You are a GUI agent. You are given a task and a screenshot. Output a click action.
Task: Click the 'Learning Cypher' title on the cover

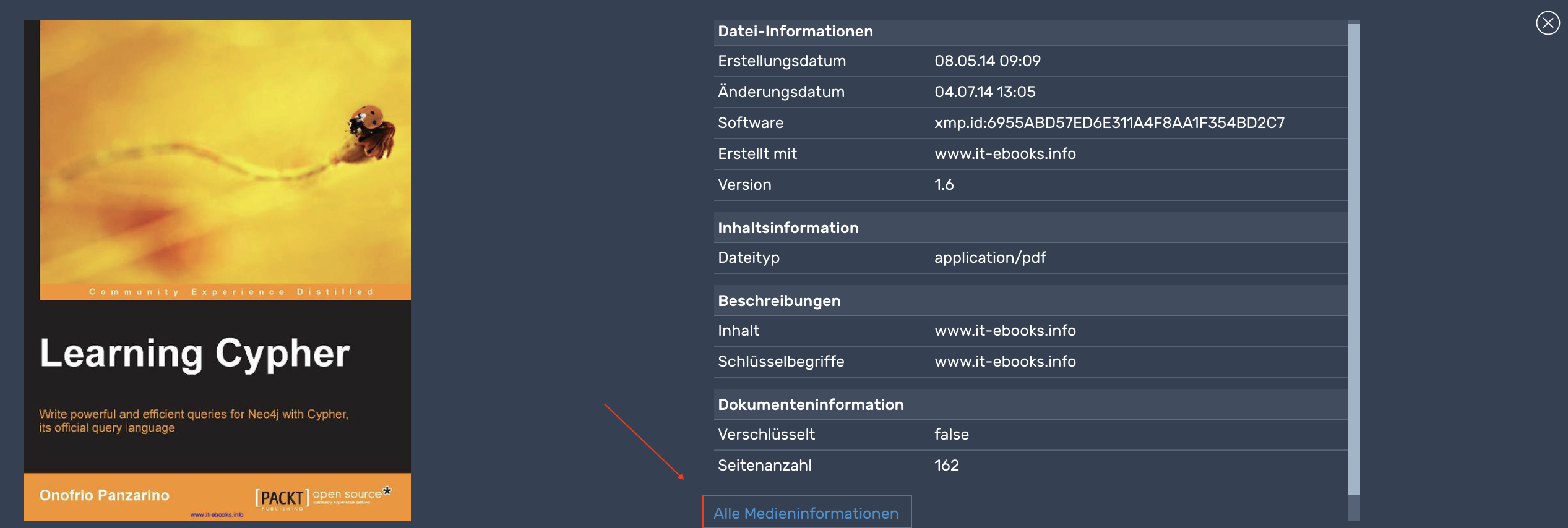[x=195, y=354]
